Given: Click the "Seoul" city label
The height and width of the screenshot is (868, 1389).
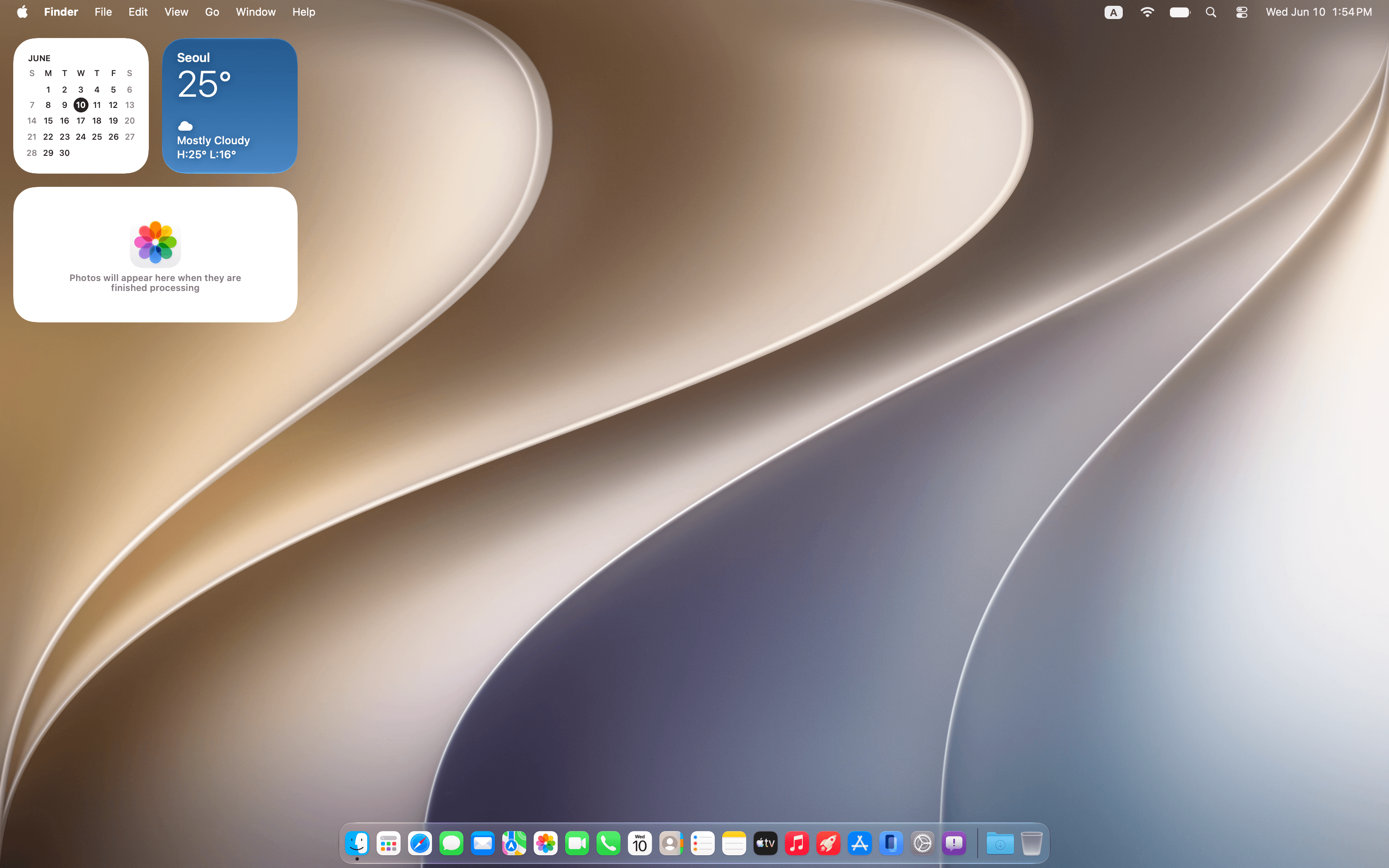Looking at the screenshot, I should tap(193, 57).
